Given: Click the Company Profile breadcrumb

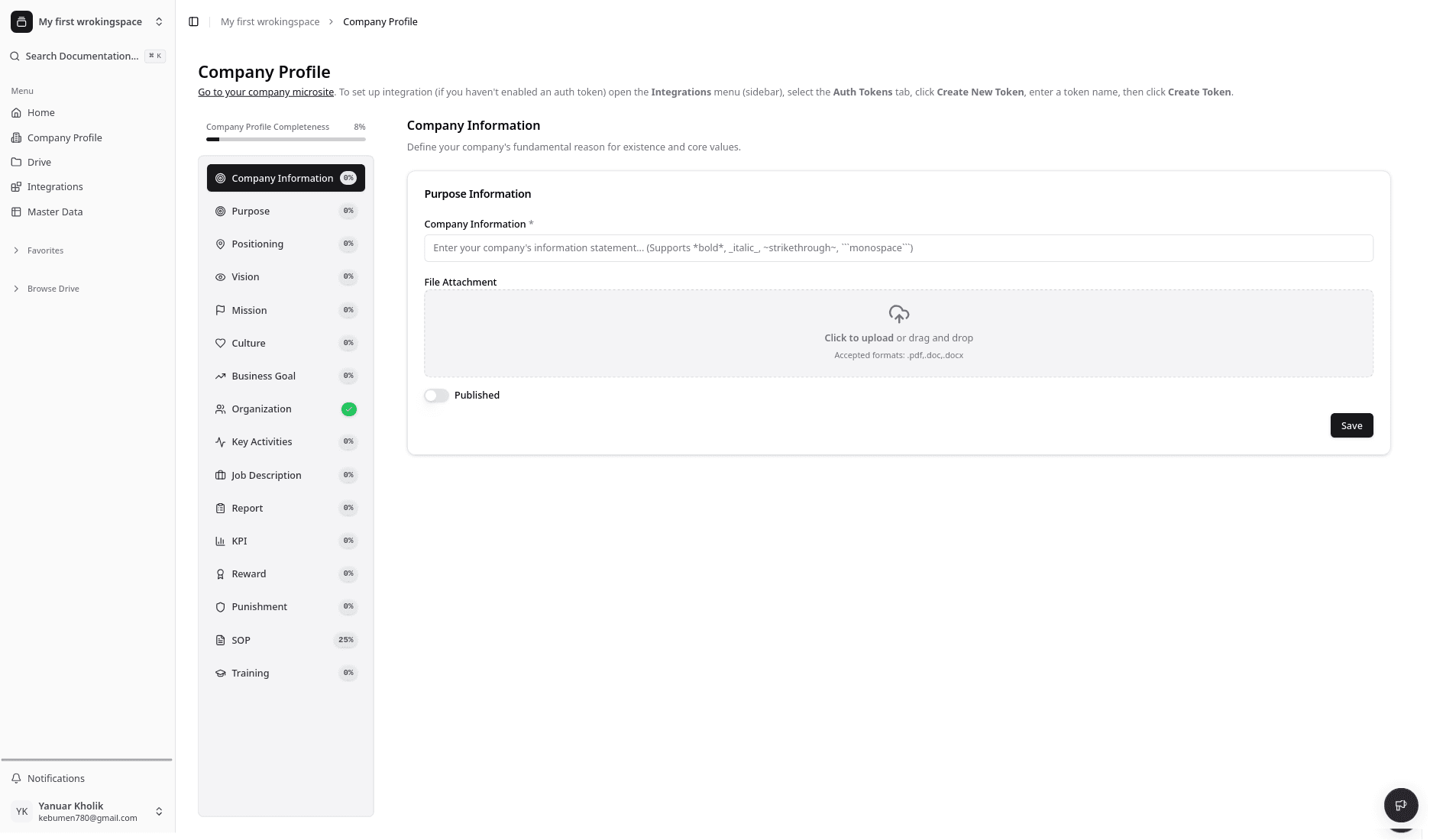Looking at the screenshot, I should pos(380,21).
